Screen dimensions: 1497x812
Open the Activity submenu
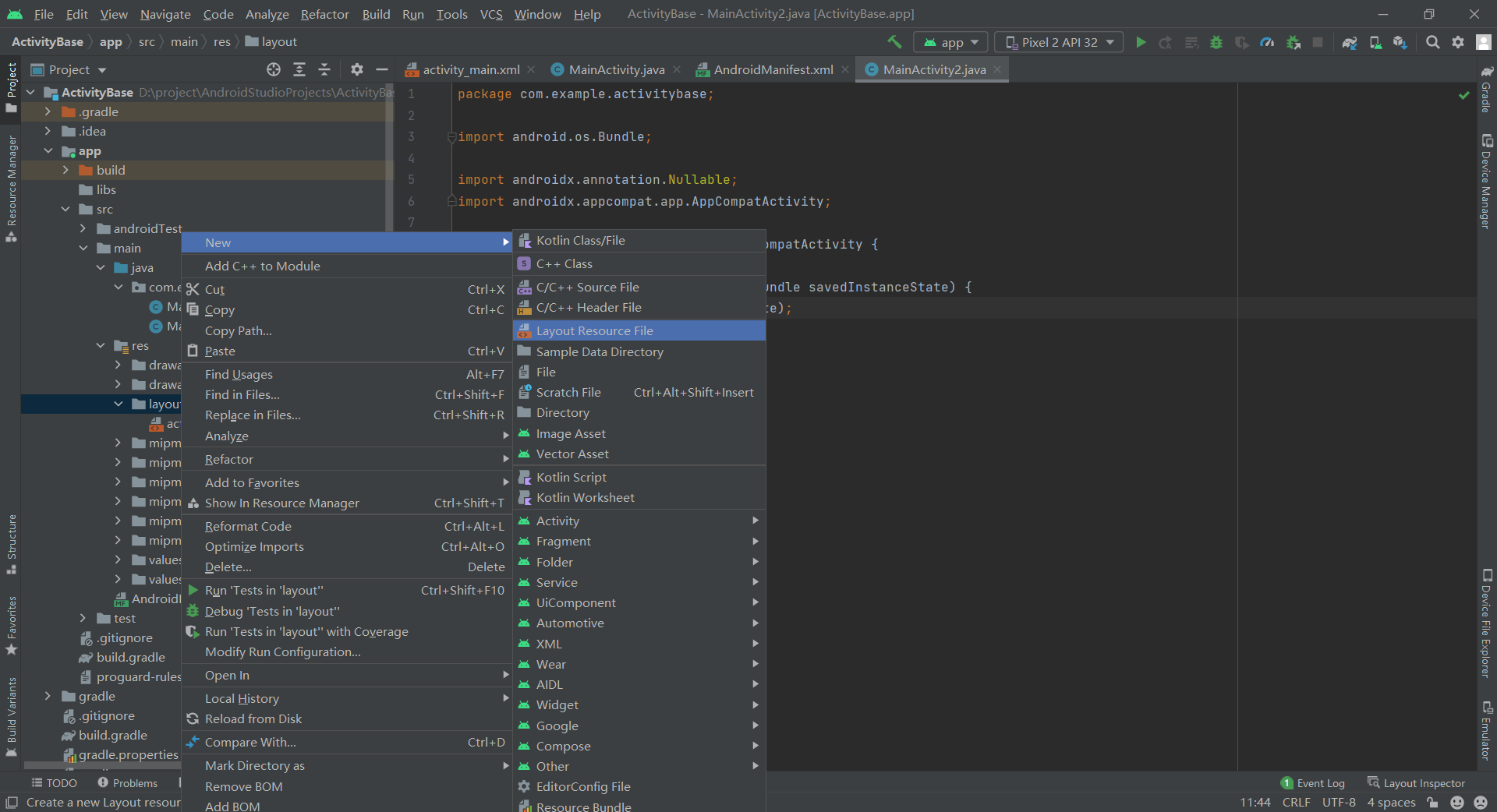639,521
